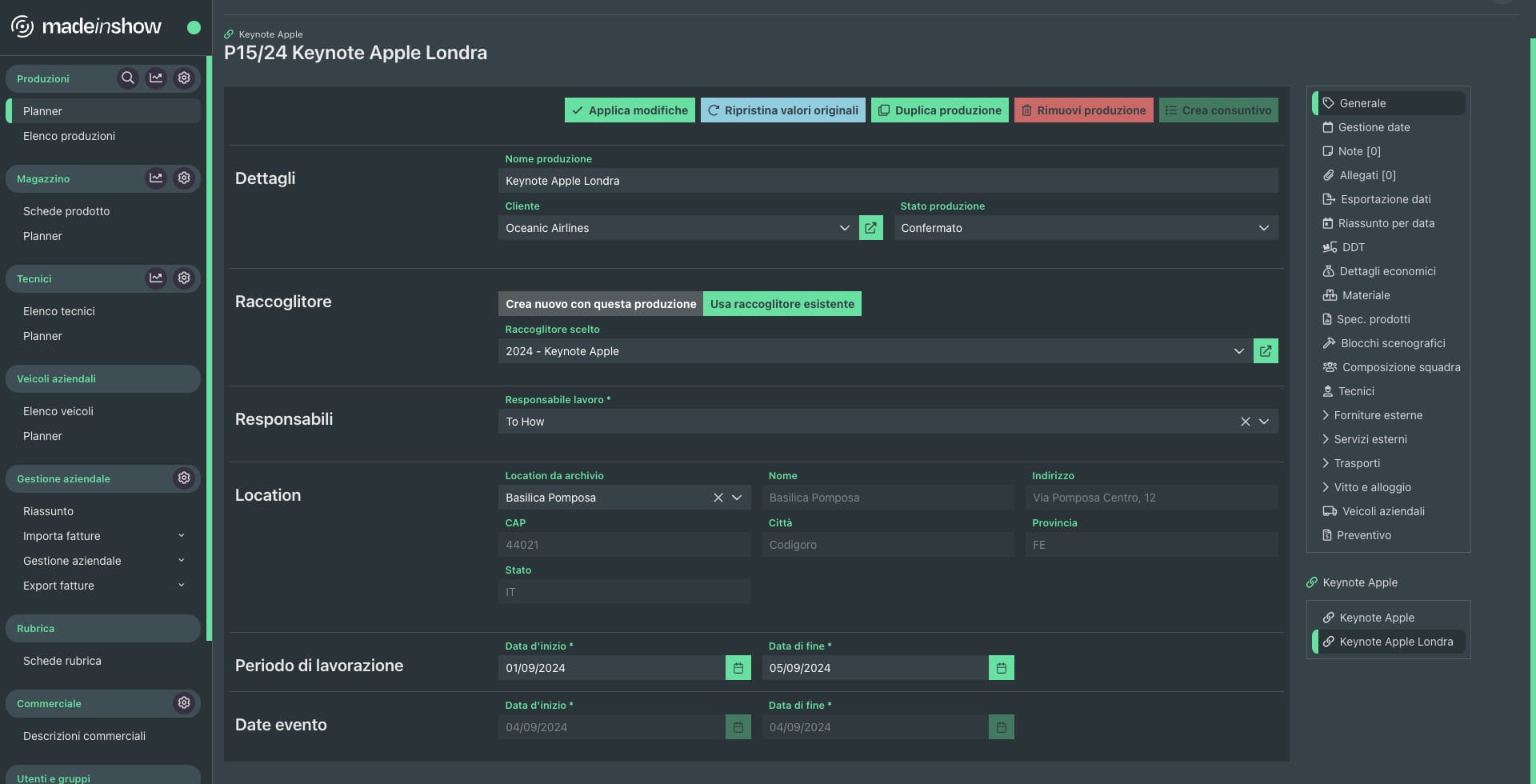Open Produzioni settings gear

point(184,78)
